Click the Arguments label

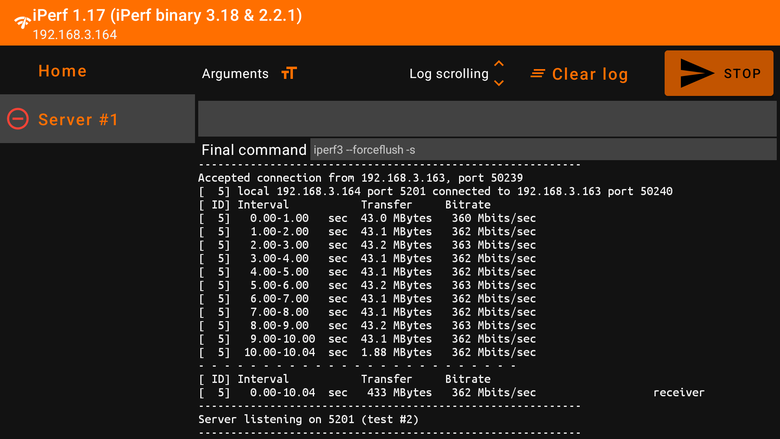[235, 74]
